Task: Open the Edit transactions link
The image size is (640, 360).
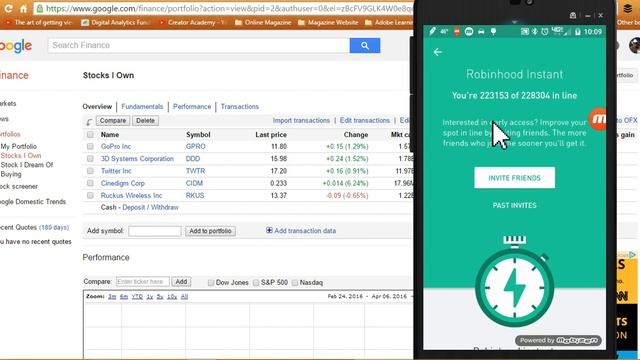Action: [x=364, y=120]
